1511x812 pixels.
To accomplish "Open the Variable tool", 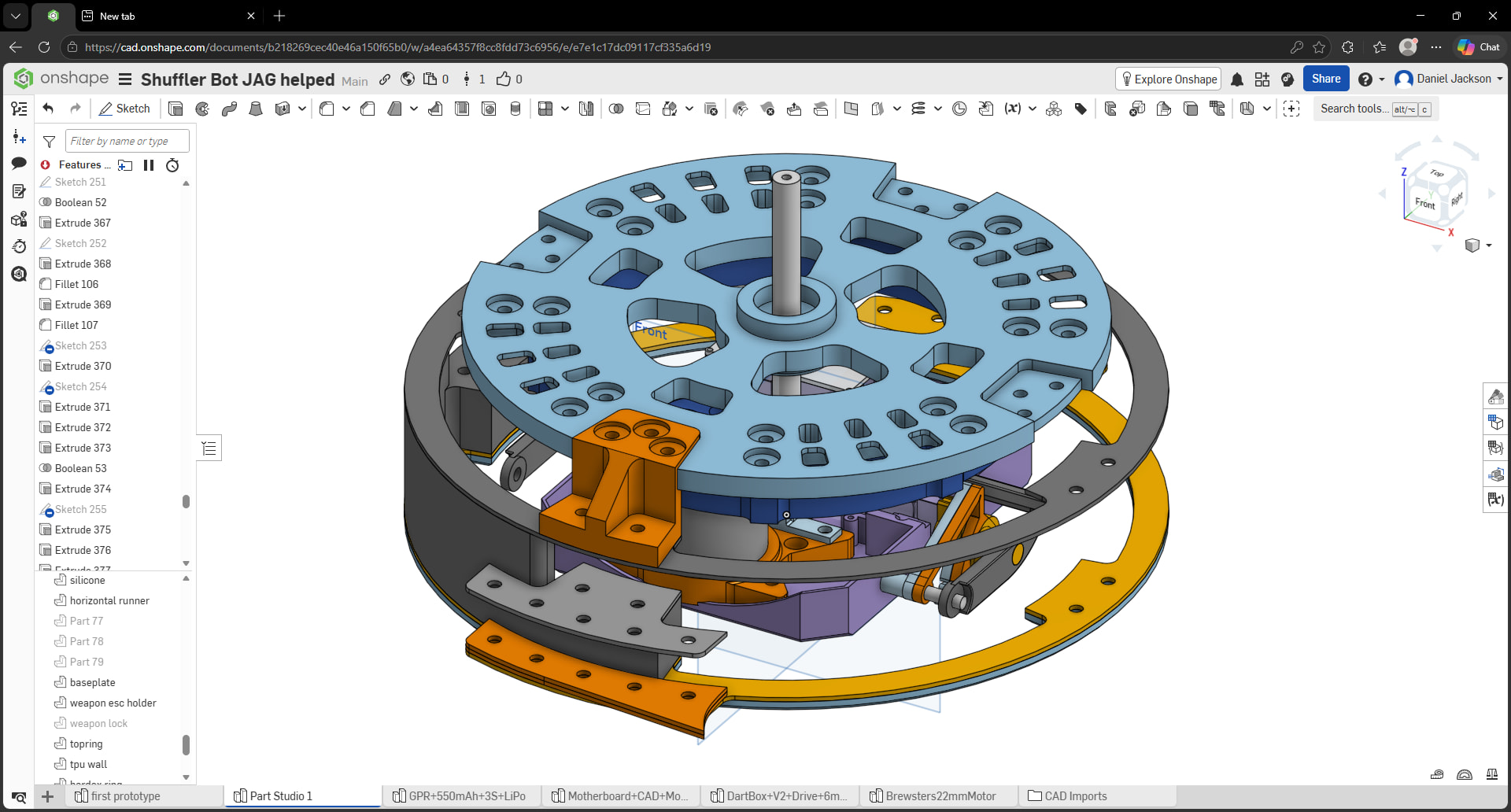I will pyautogui.click(x=1013, y=109).
